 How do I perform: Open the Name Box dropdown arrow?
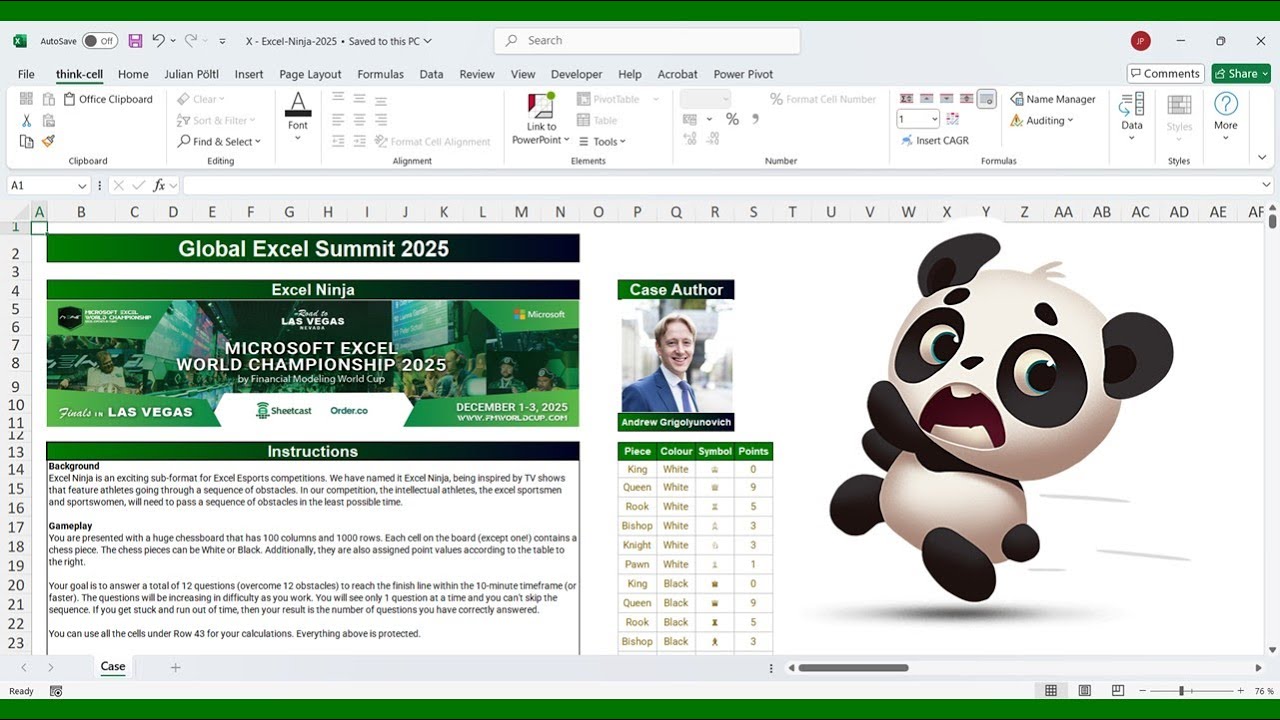[82, 186]
